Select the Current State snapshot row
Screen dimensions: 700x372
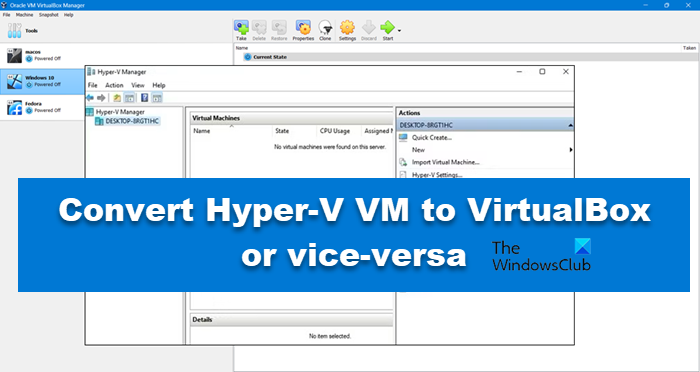point(465,57)
